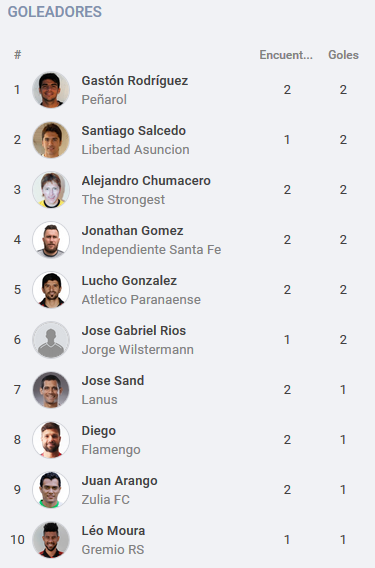Open the Independiente Santa Fe team link
Viewport: 375px width, 568px height.
coord(151,250)
